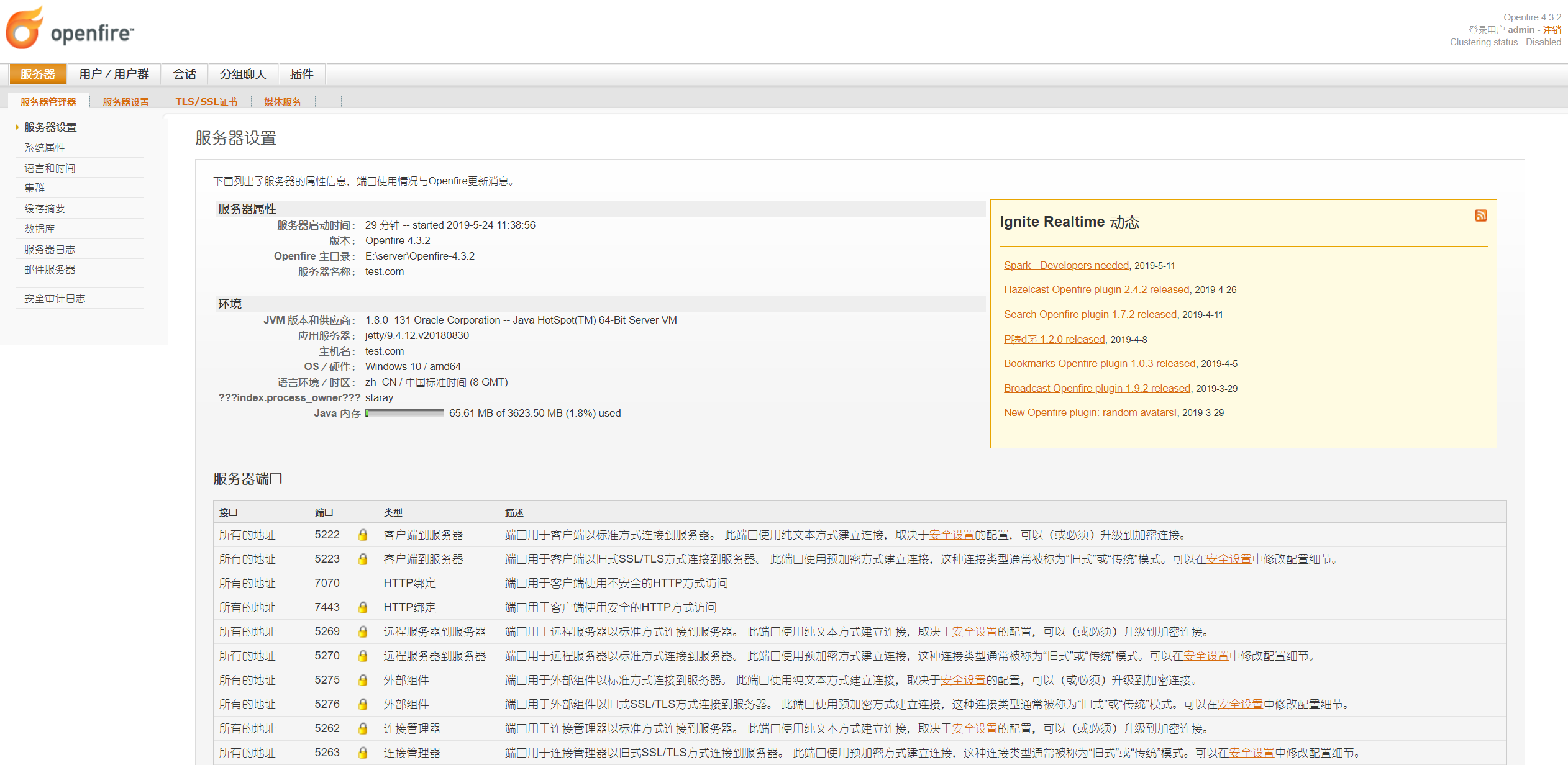
Task: Select 数据库 in the sidebar
Action: pyautogui.click(x=39, y=229)
